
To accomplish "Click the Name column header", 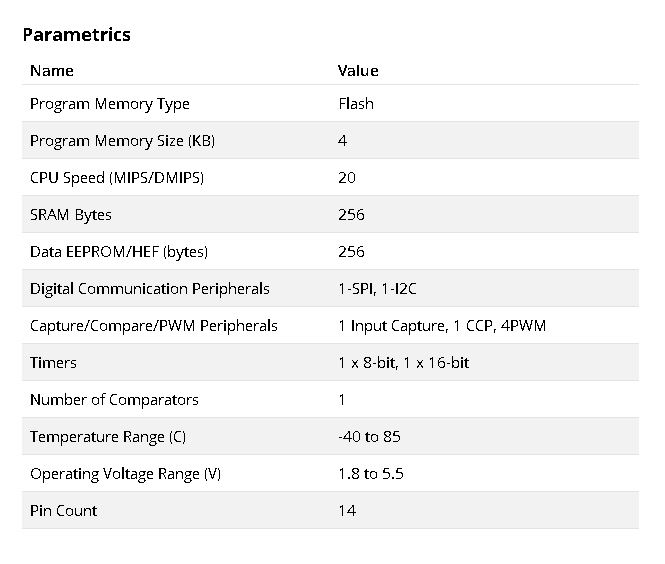I will point(52,71).
